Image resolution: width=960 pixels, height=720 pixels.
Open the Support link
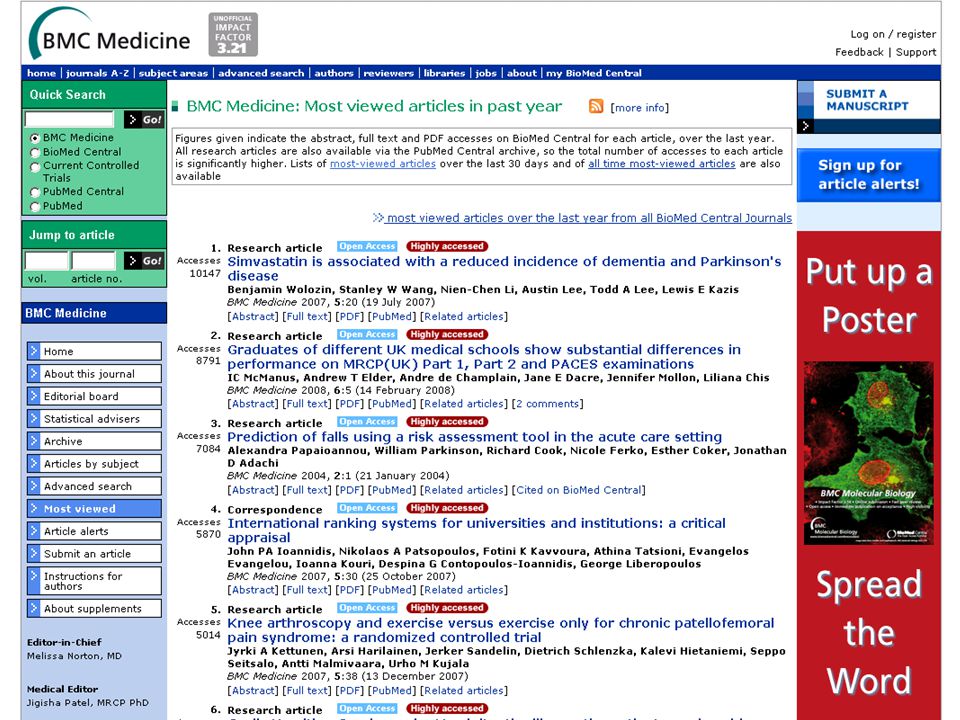pyautogui.click(x=916, y=52)
